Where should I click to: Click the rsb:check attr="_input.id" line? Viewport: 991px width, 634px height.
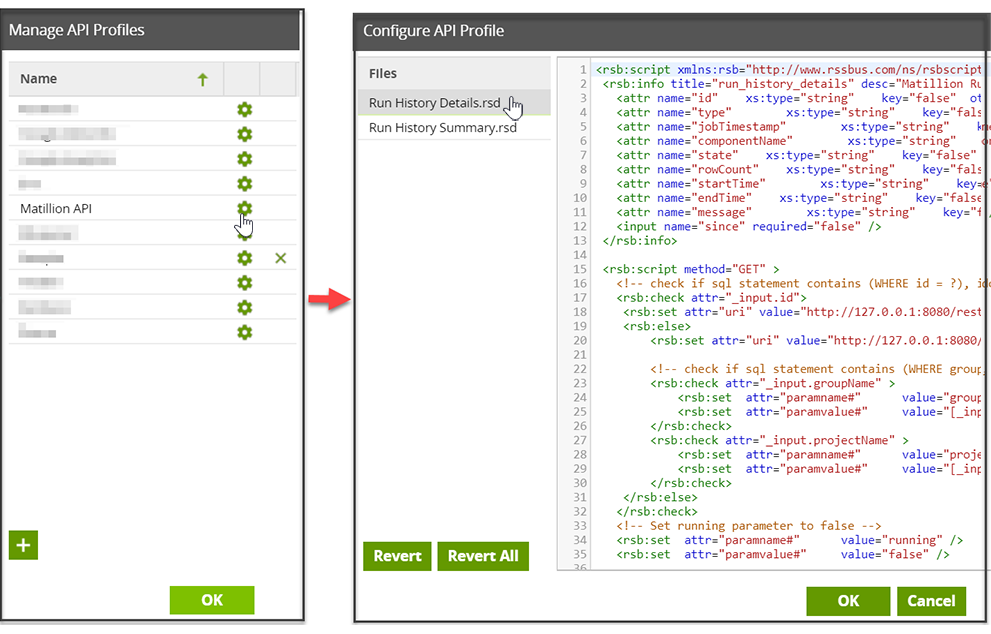pyautogui.click(x=711, y=298)
